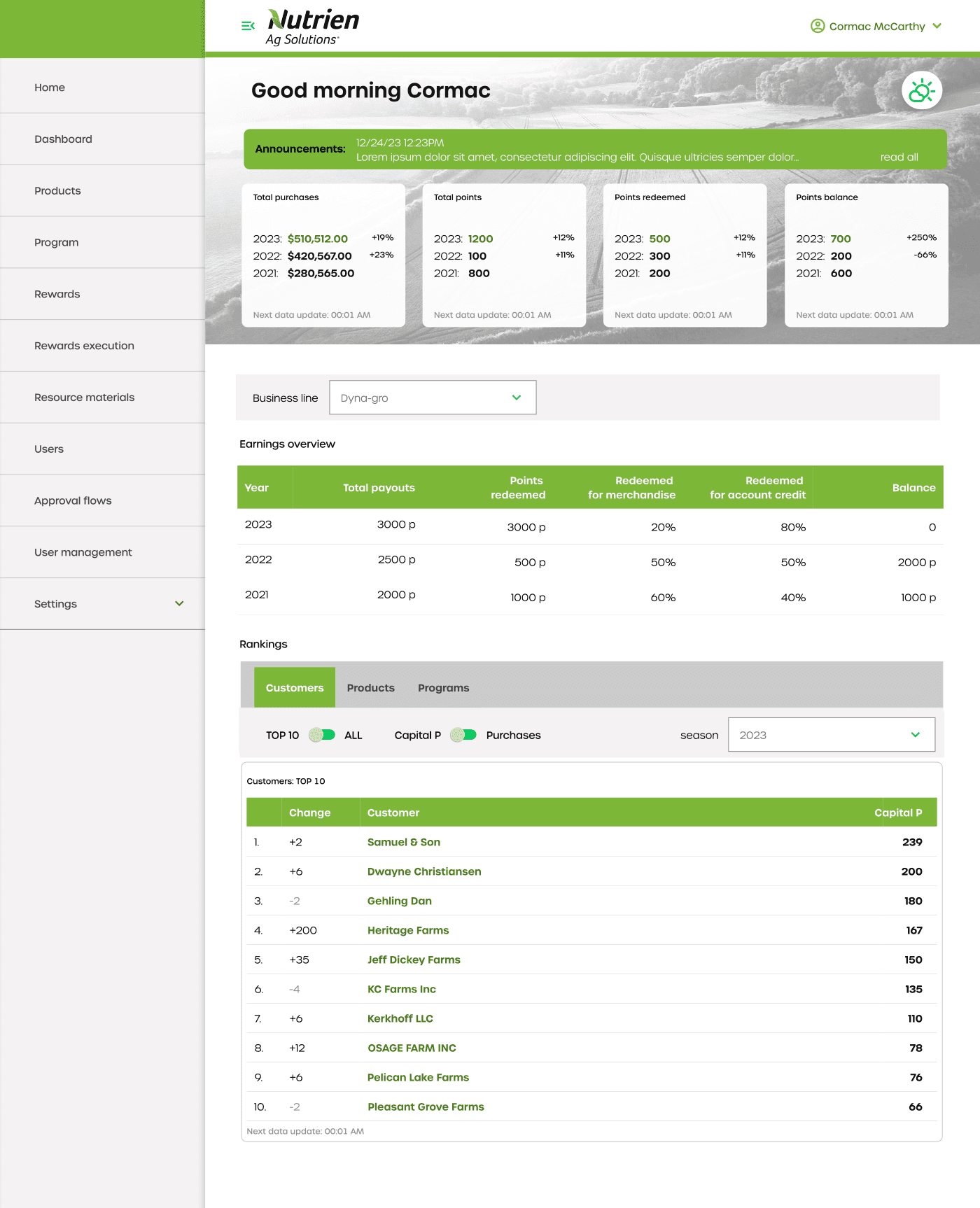Go to Home in the sidebar
Viewport: 980px width, 1208px height.
coord(102,87)
